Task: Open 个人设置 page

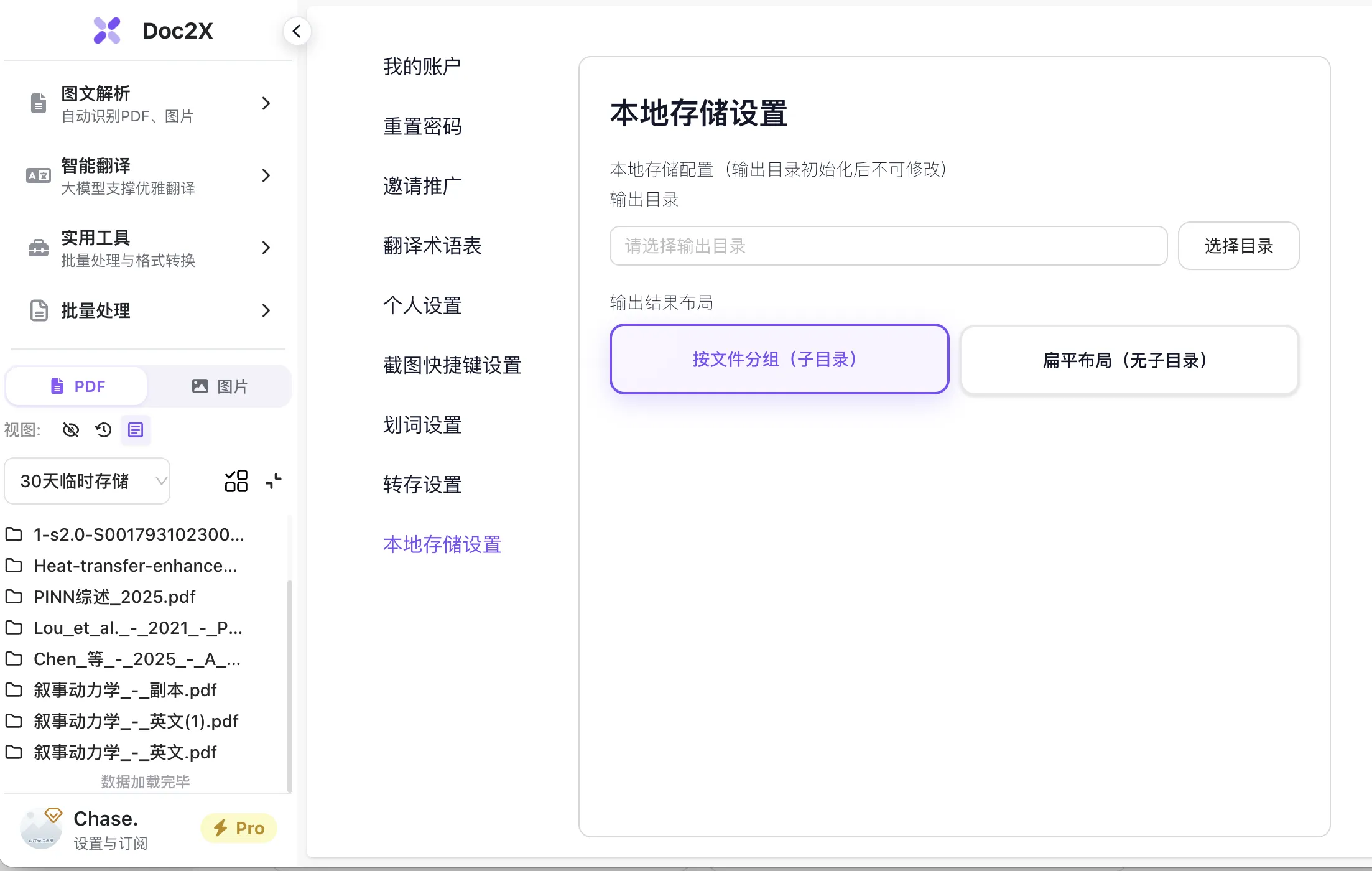Action: (422, 305)
